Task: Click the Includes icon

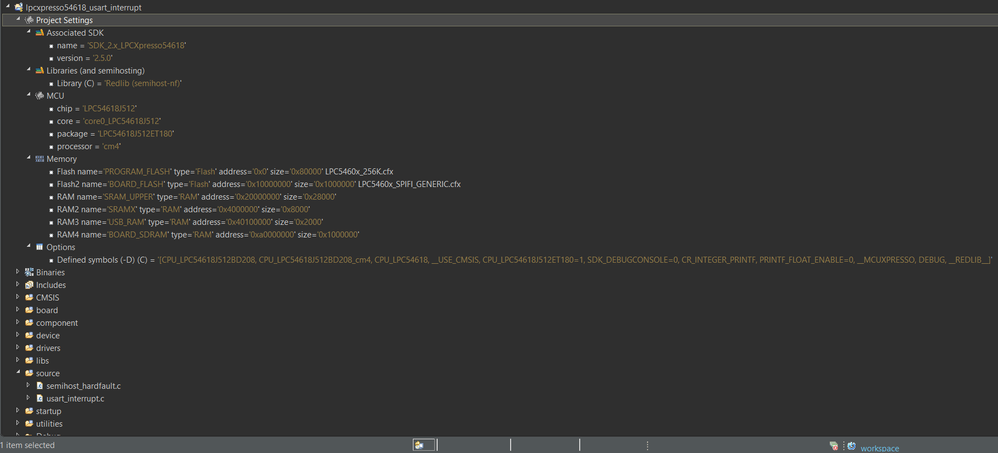Action: pyautogui.click(x=29, y=285)
